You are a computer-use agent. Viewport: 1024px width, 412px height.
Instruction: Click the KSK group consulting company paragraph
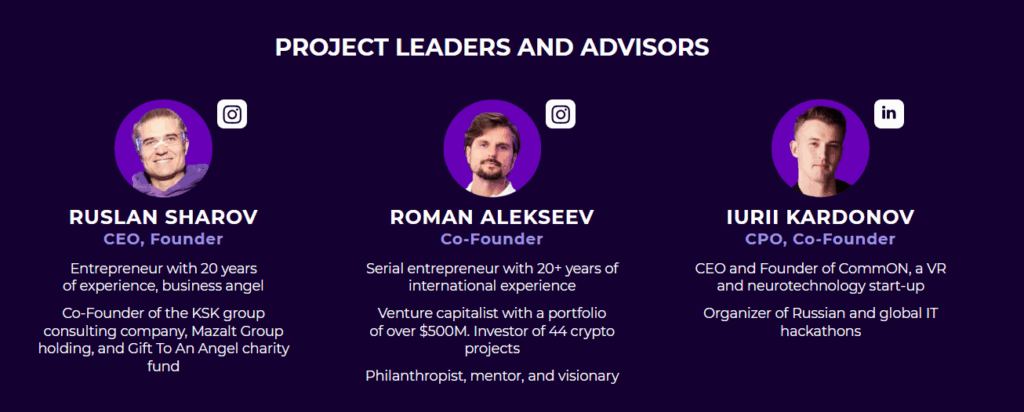[163, 339]
